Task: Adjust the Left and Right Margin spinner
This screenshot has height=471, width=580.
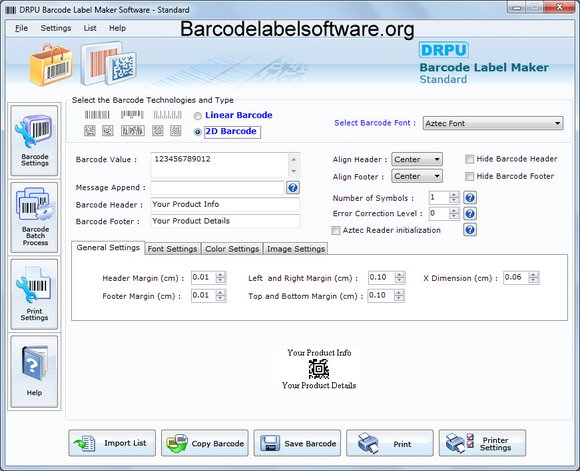Action: click(399, 277)
